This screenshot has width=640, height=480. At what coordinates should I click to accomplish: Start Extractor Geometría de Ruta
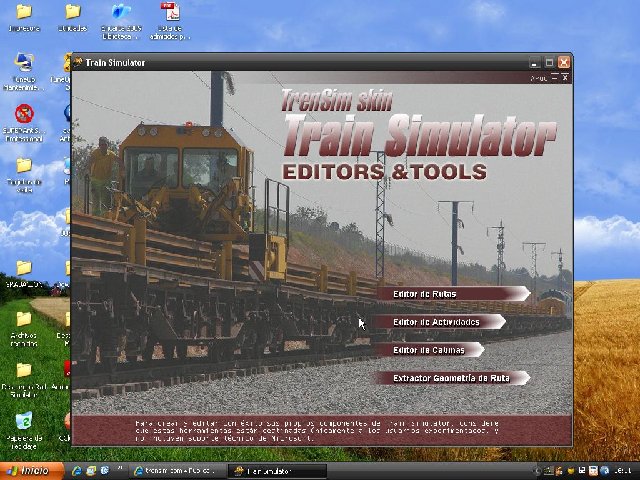pos(451,378)
